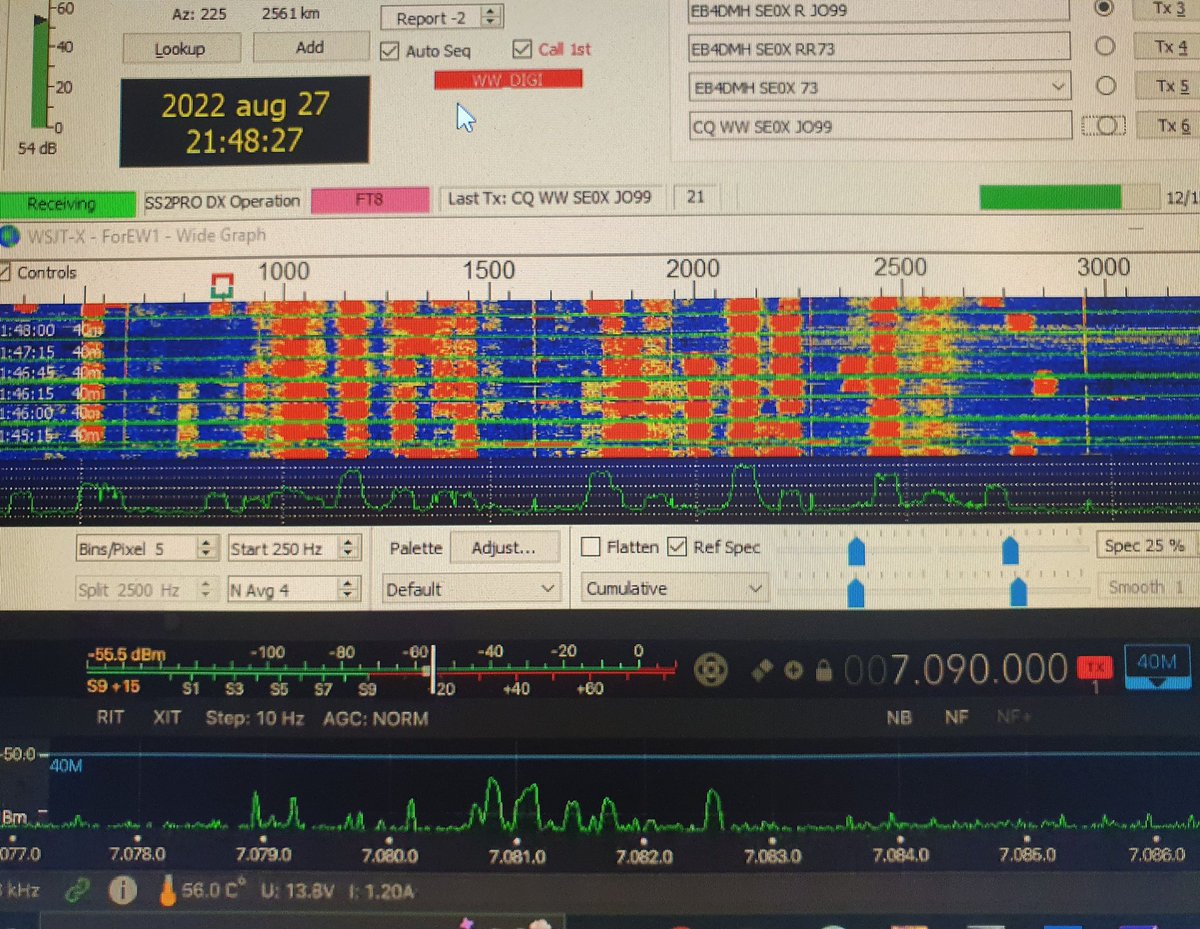Move the upper-left waterfall gain slider
1200x929 pixels.
tap(856, 549)
